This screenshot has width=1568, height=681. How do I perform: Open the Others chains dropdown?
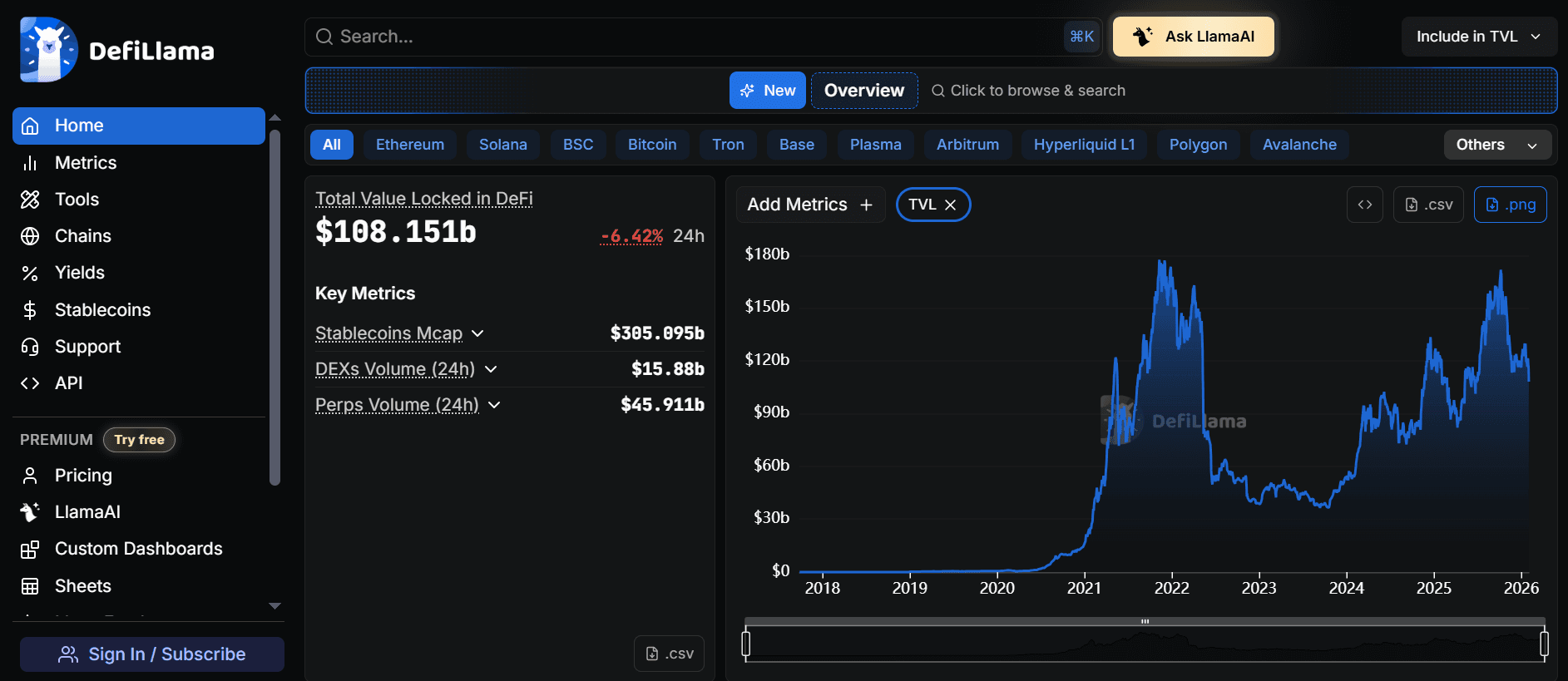point(1498,145)
